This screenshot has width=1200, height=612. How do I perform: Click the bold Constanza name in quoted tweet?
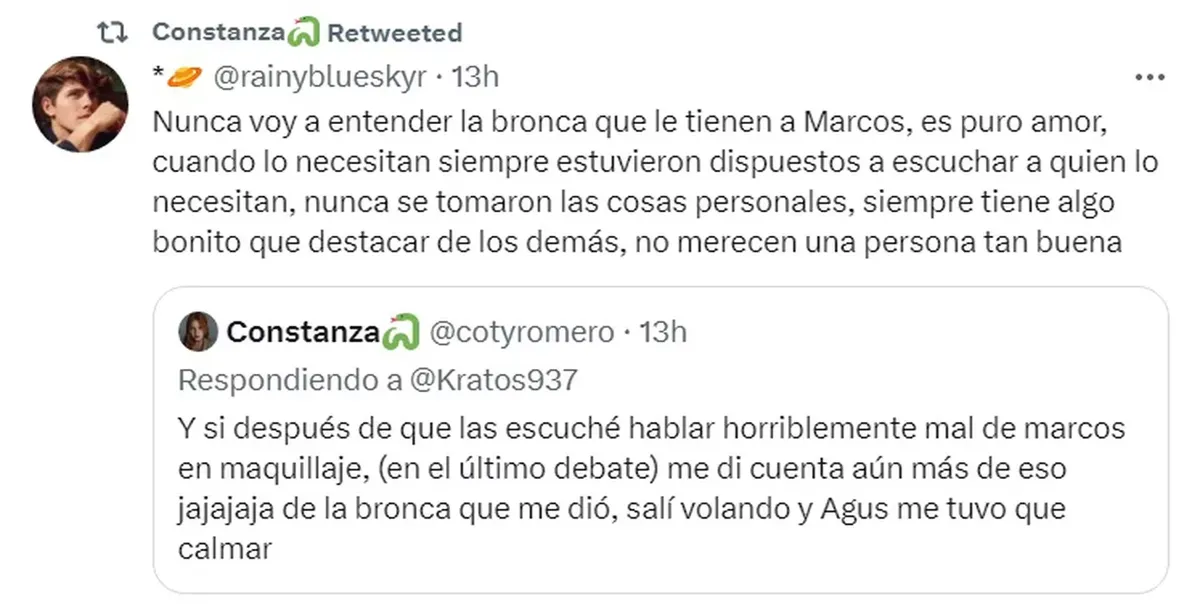304,332
